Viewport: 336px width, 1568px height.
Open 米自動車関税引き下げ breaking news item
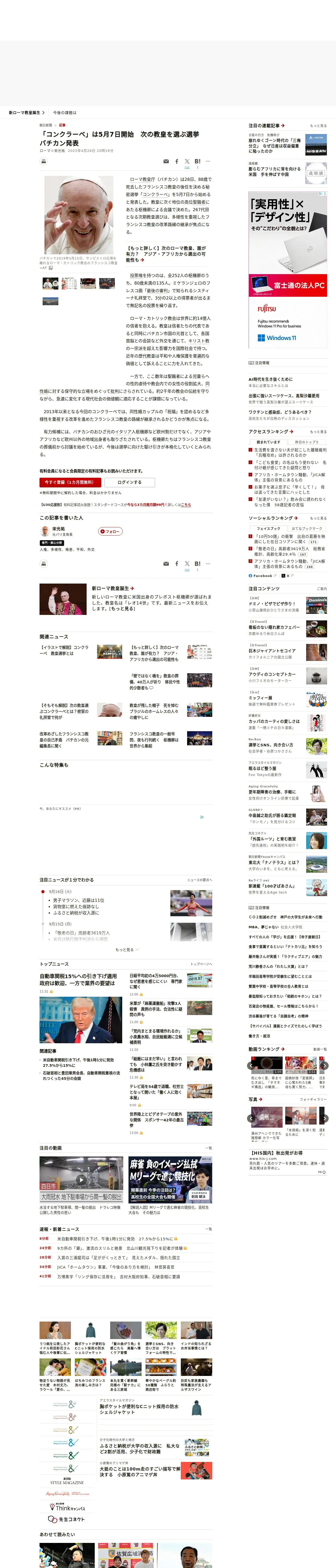click(115, 1239)
